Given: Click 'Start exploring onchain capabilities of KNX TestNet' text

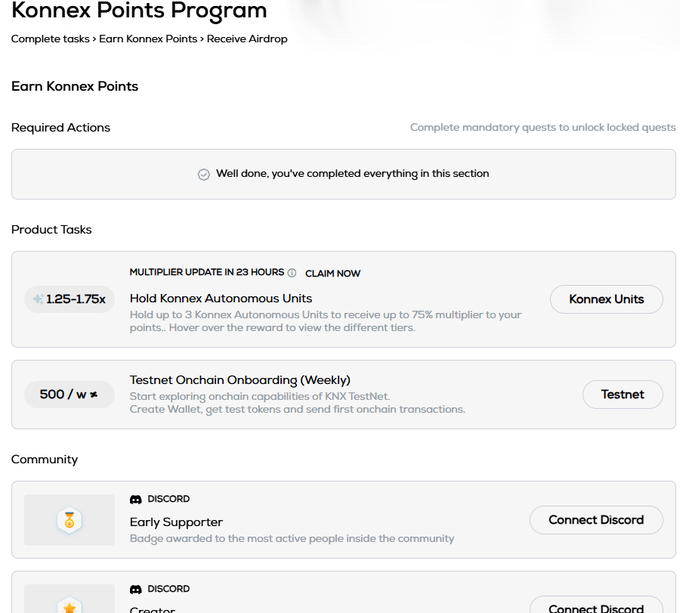Looking at the screenshot, I should coord(260,396).
